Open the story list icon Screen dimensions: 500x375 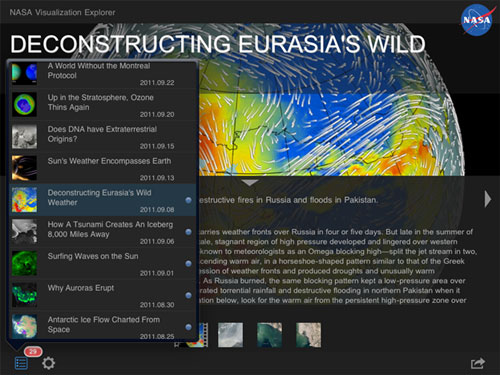21,363
